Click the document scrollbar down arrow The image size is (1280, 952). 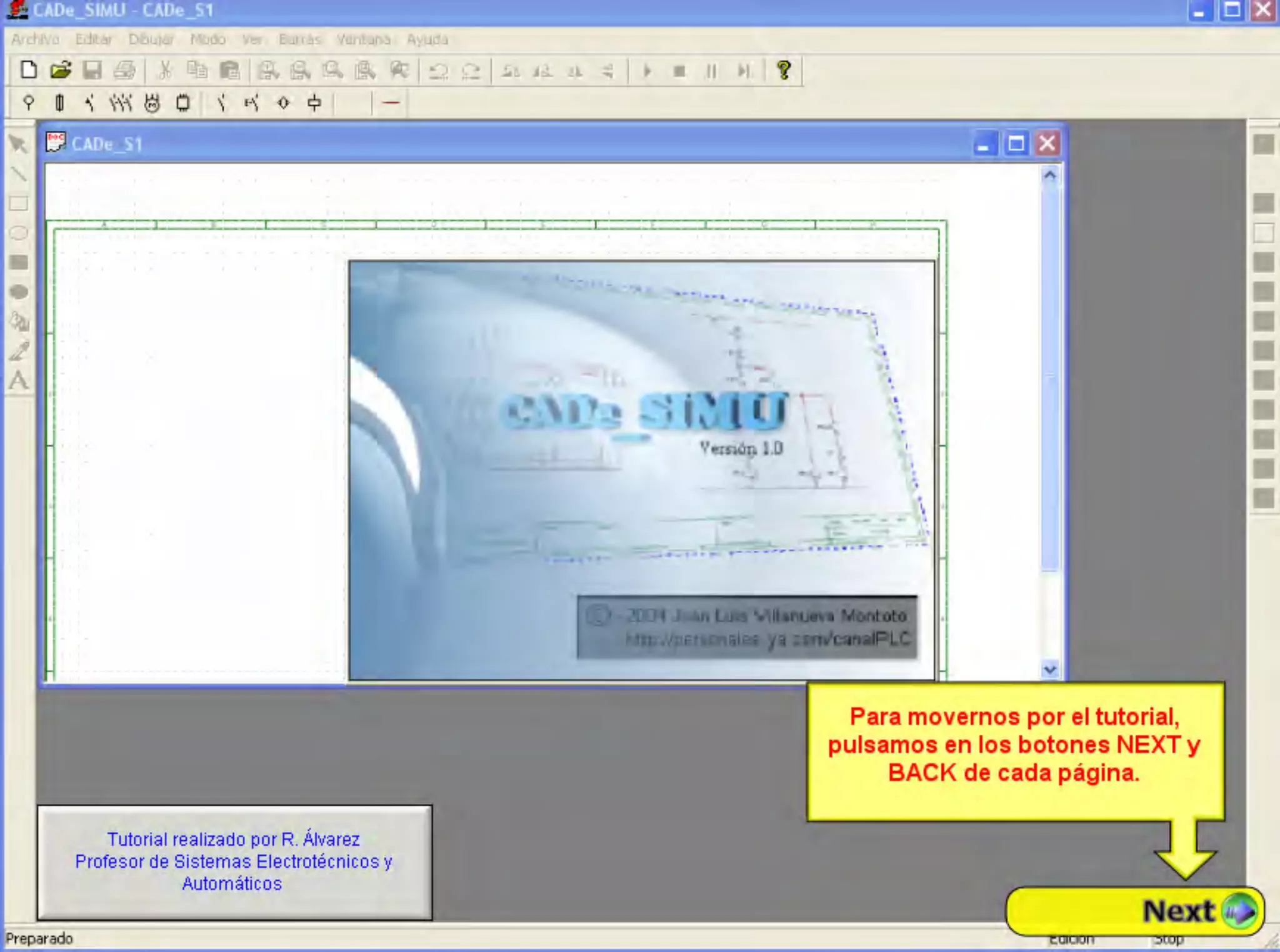[x=1049, y=669]
